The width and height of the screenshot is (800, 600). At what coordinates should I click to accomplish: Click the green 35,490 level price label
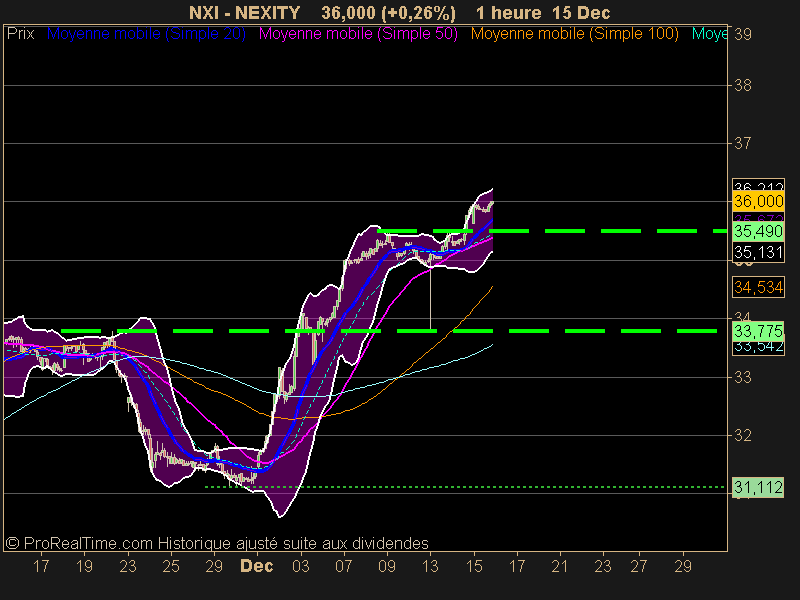758,231
